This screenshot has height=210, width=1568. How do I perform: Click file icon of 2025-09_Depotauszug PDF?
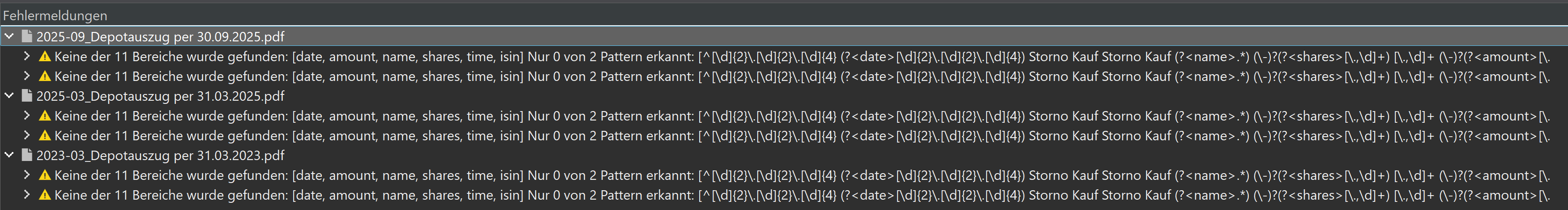coord(27,36)
